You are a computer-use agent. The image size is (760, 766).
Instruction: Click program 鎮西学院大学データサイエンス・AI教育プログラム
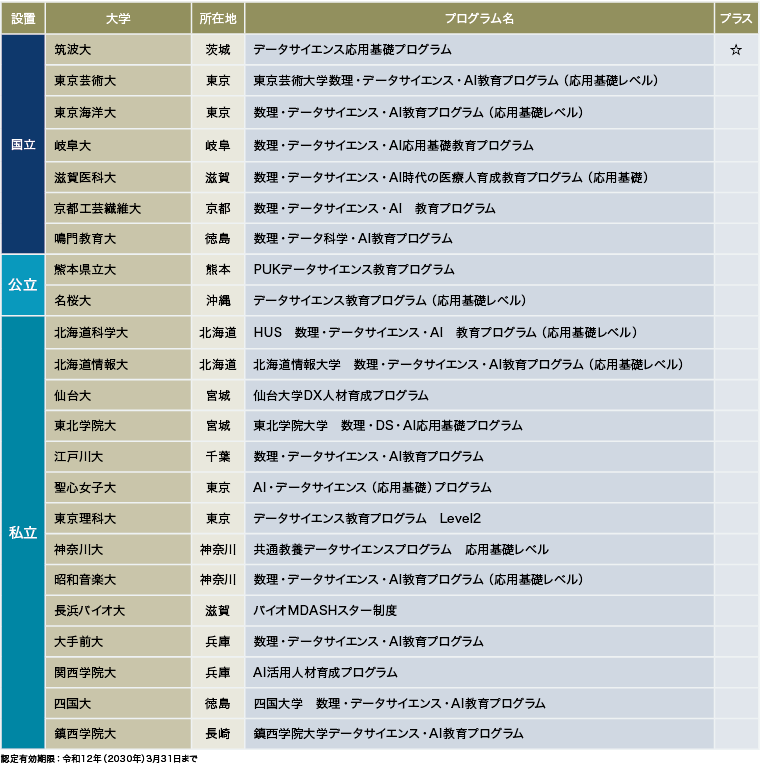388,734
